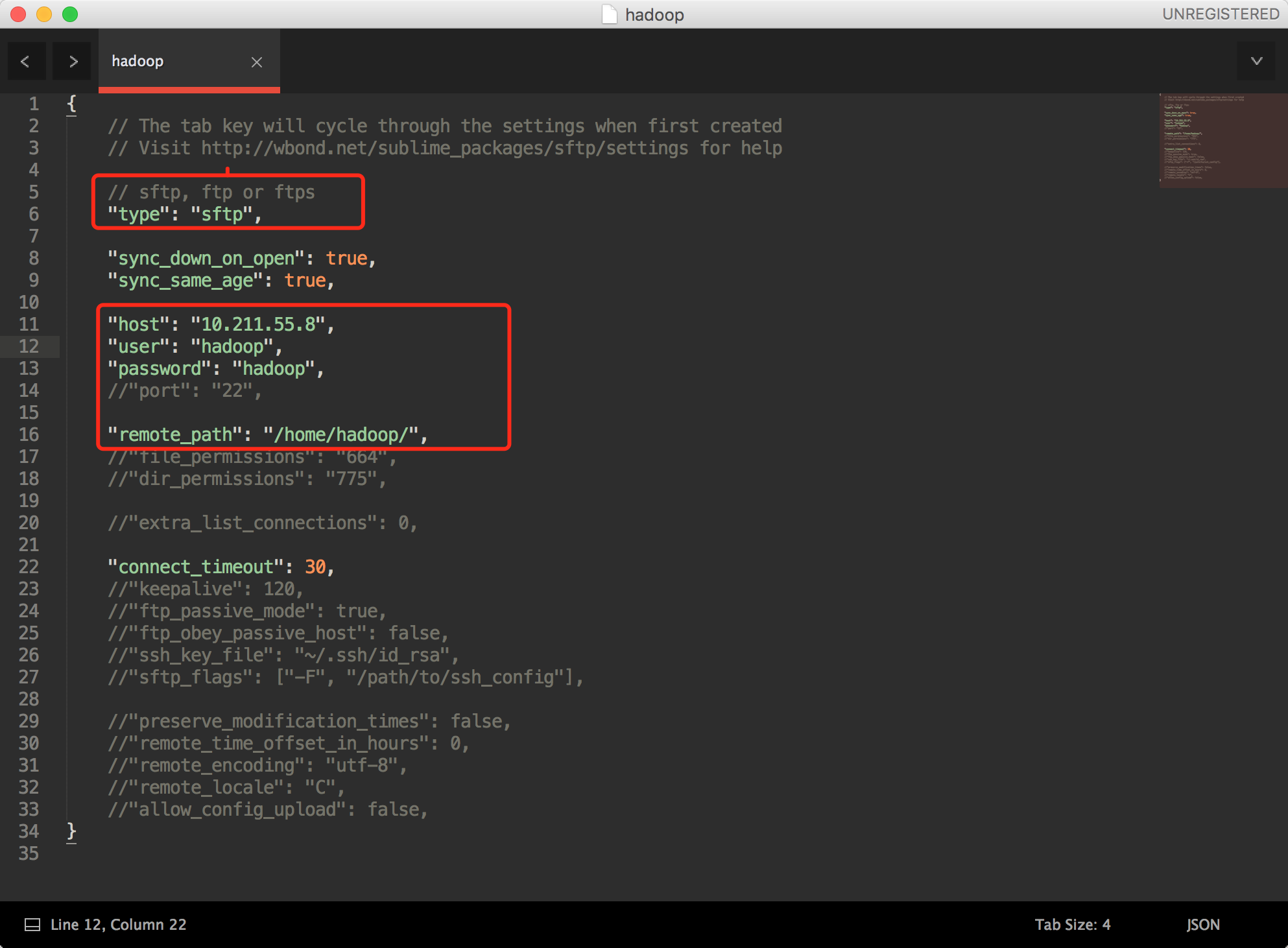
Task: Click the host value "10.211.55.8"
Action: pyautogui.click(x=257, y=324)
